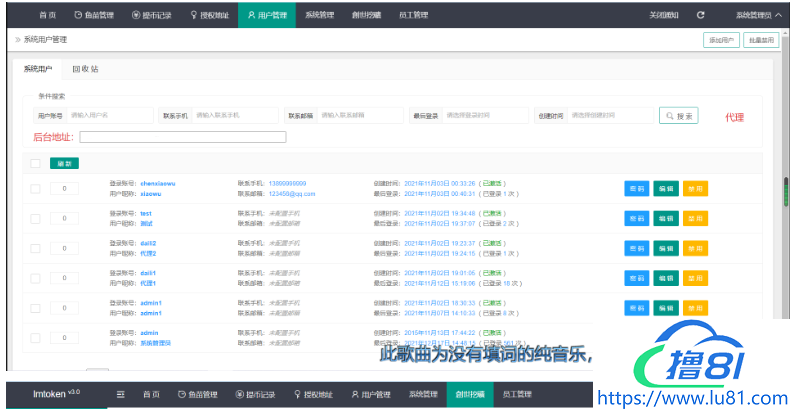793x409 pixels.
Task: Click the 添加用户 button
Action: pos(720,40)
